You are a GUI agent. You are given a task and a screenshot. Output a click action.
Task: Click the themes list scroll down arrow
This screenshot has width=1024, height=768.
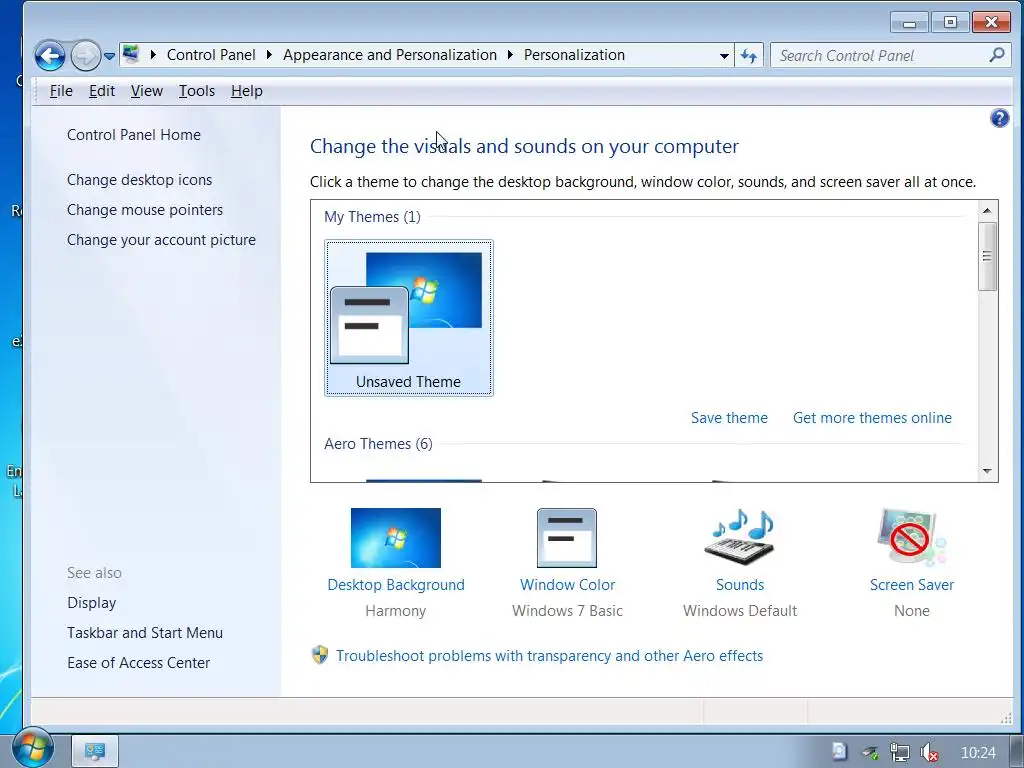click(x=987, y=471)
